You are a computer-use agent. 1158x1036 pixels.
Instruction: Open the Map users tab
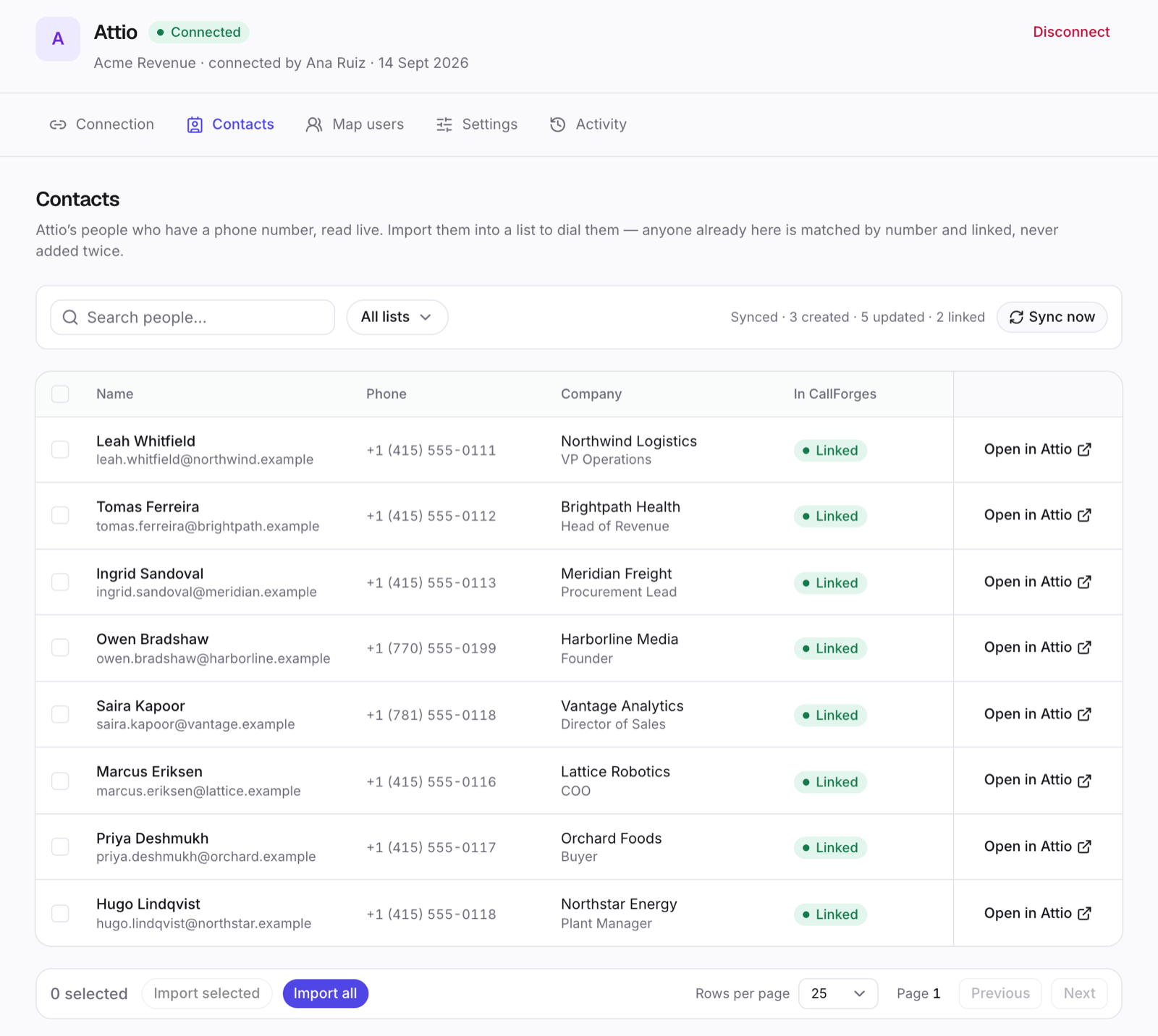355,124
